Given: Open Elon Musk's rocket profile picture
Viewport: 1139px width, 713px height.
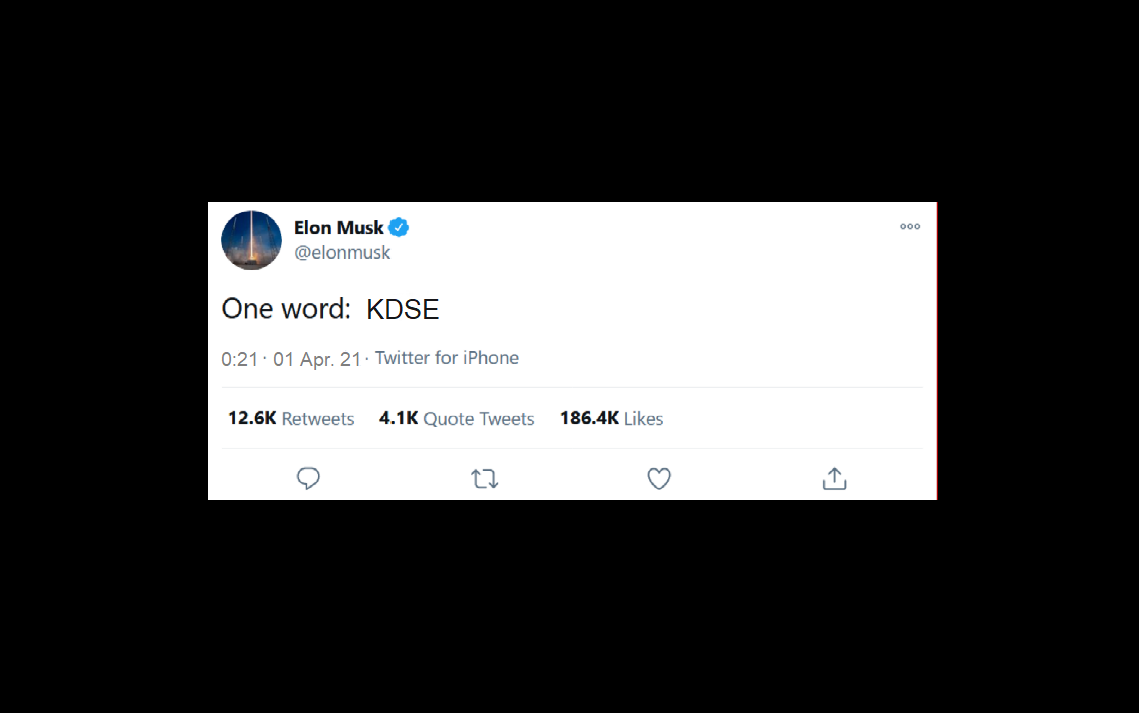Looking at the screenshot, I should (251, 240).
